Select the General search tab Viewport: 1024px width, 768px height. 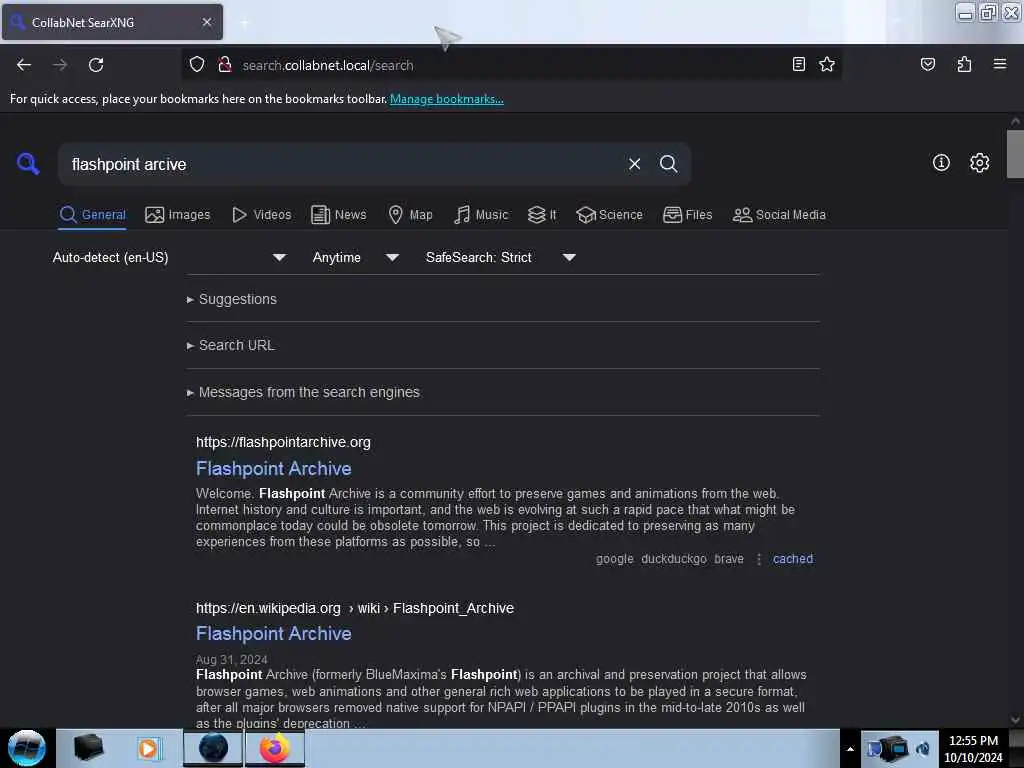click(93, 214)
